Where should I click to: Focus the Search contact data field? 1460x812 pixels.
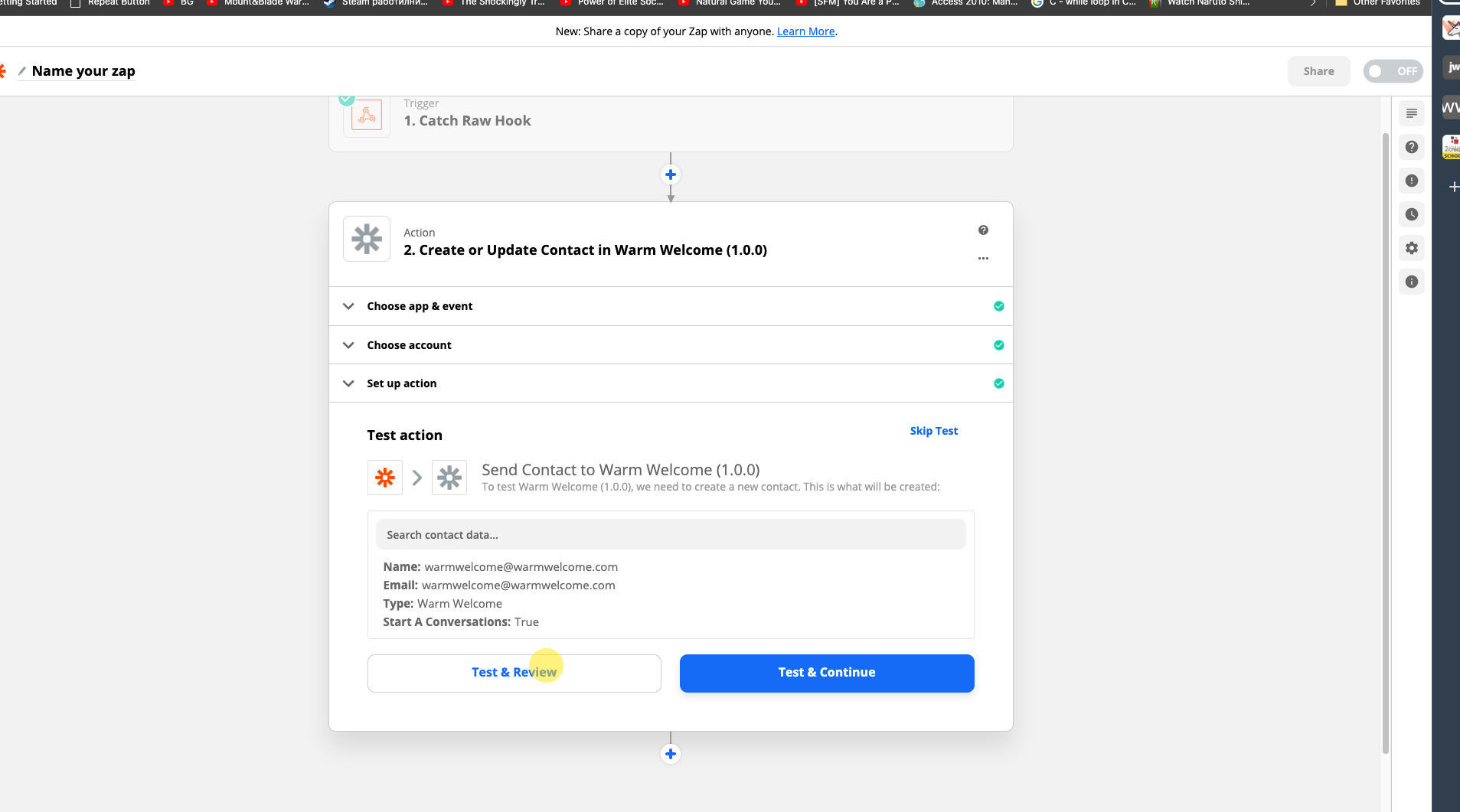click(671, 535)
